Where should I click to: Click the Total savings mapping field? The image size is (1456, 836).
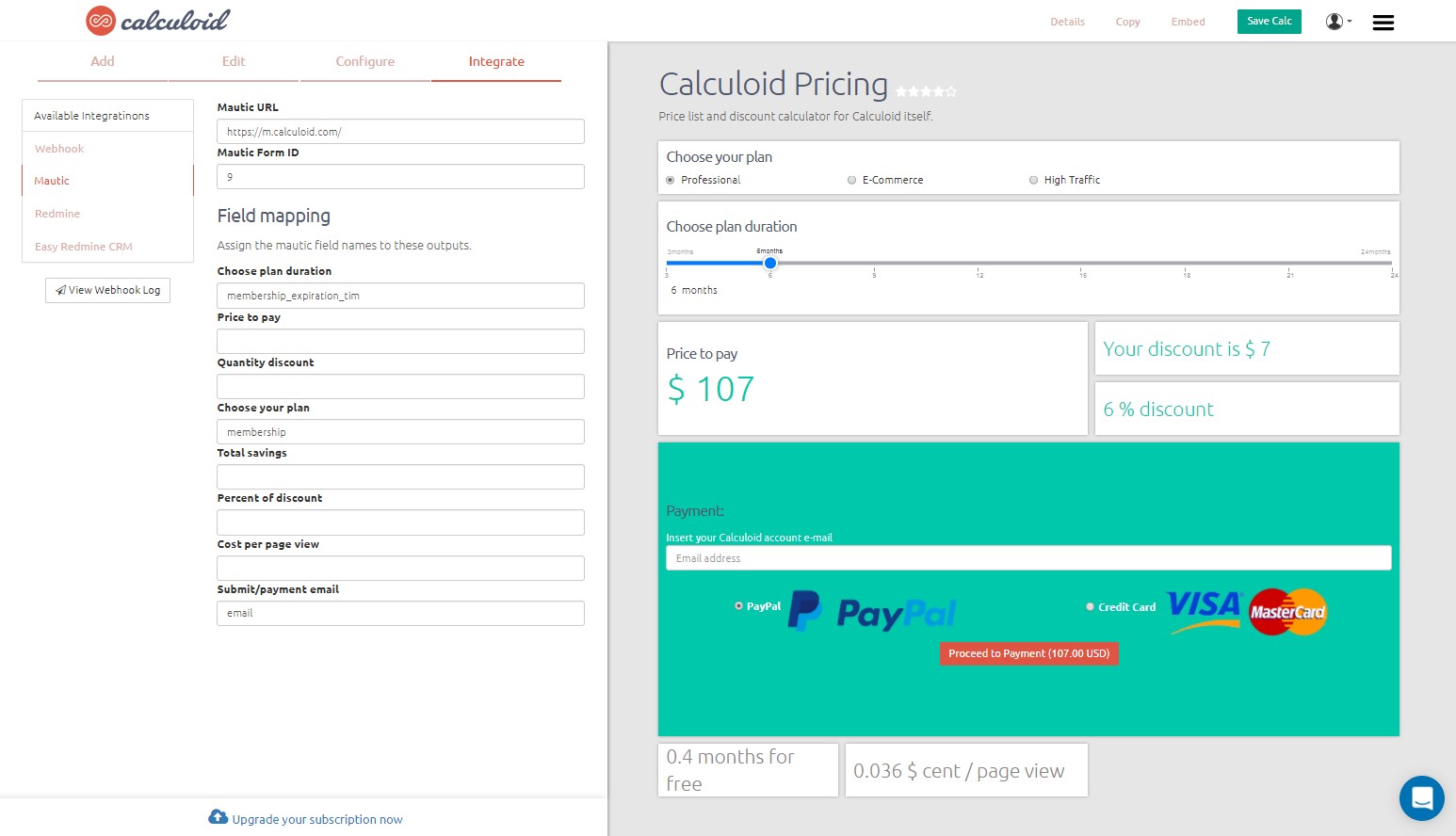(x=400, y=477)
